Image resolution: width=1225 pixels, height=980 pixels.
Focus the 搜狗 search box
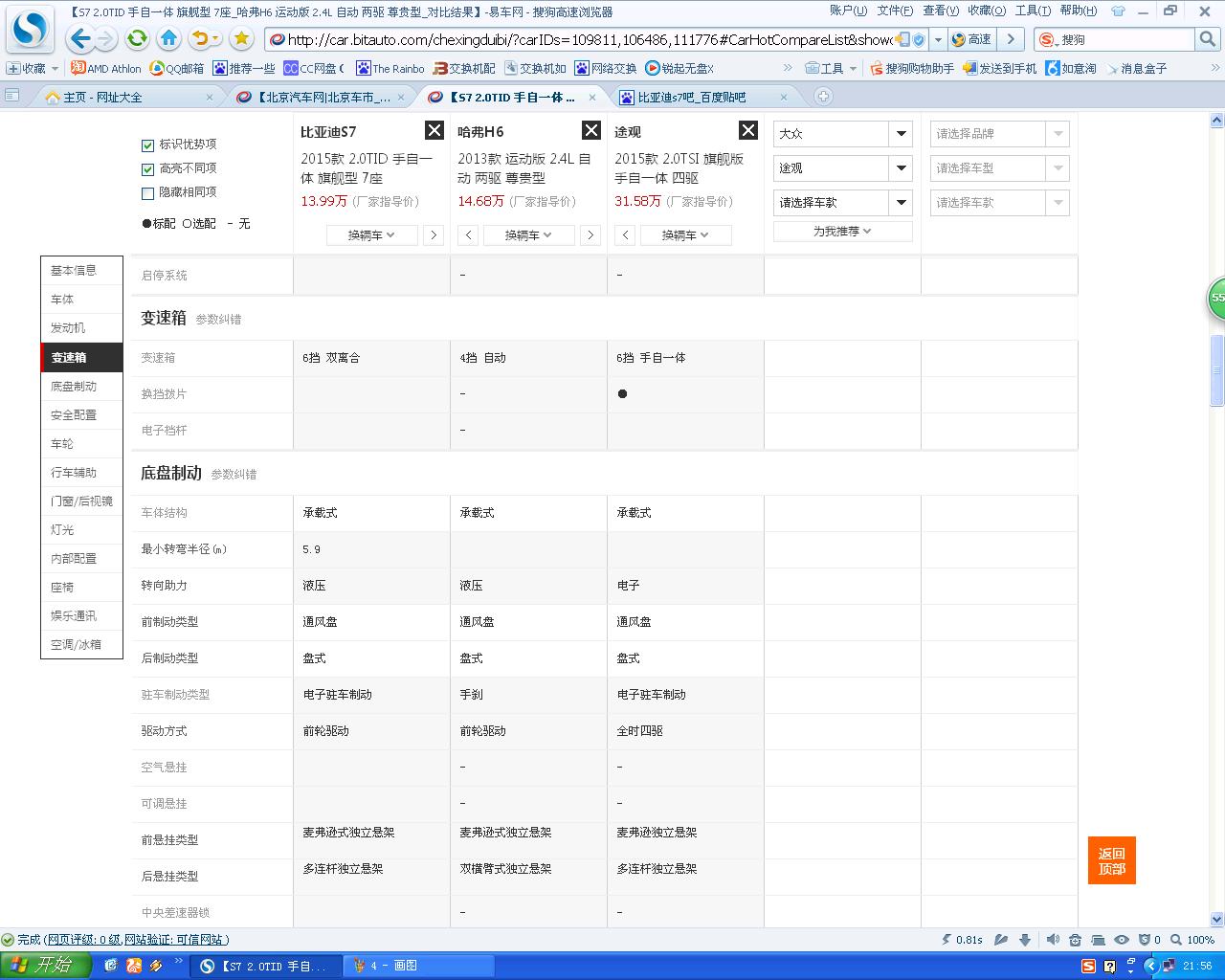(1125, 39)
